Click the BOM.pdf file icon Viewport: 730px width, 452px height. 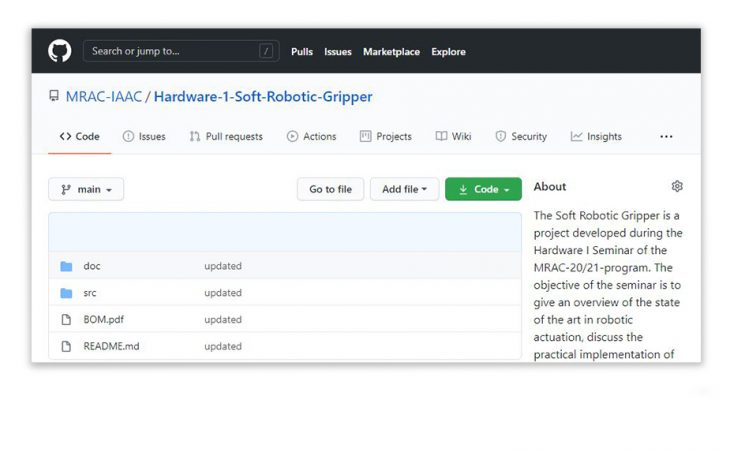point(66,320)
